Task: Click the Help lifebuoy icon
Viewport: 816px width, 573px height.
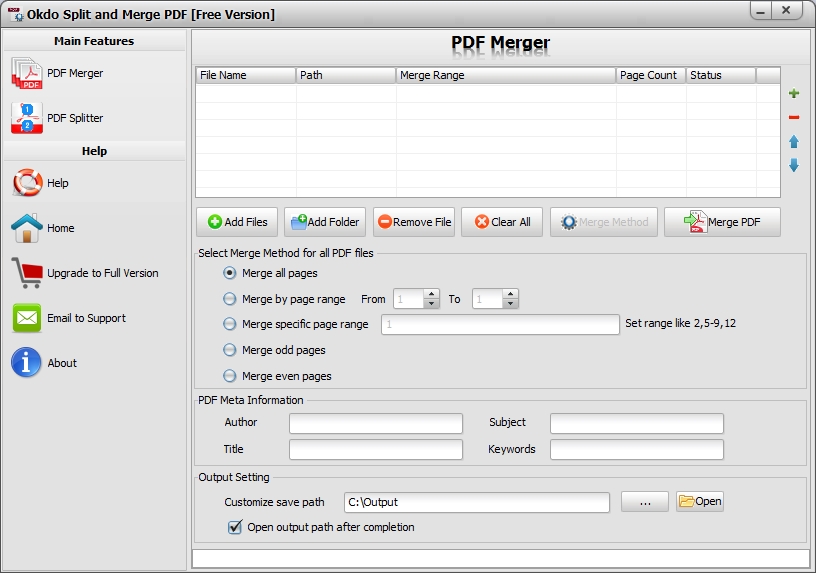Action: click(x=27, y=183)
